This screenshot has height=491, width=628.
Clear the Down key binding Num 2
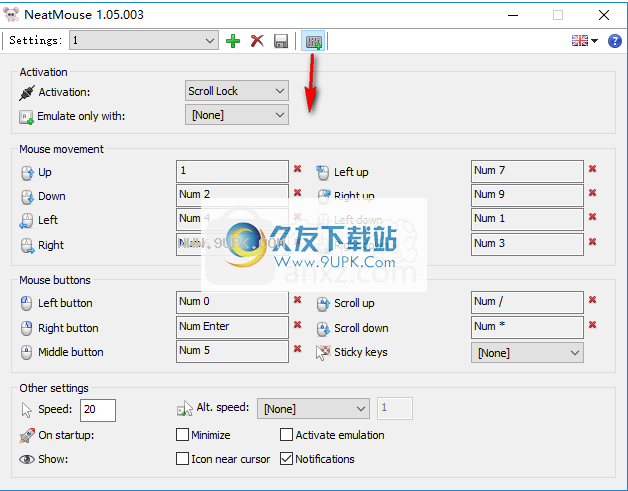pyautogui.click(x=297, y=193)
